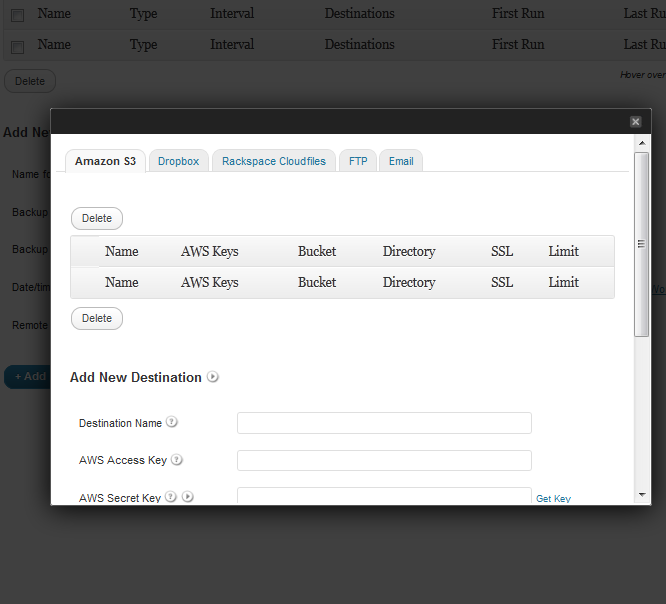Click AWS Keys in S3 table footer row
Viewport: 666px width, 604px height.
click(x=210, y=282)
